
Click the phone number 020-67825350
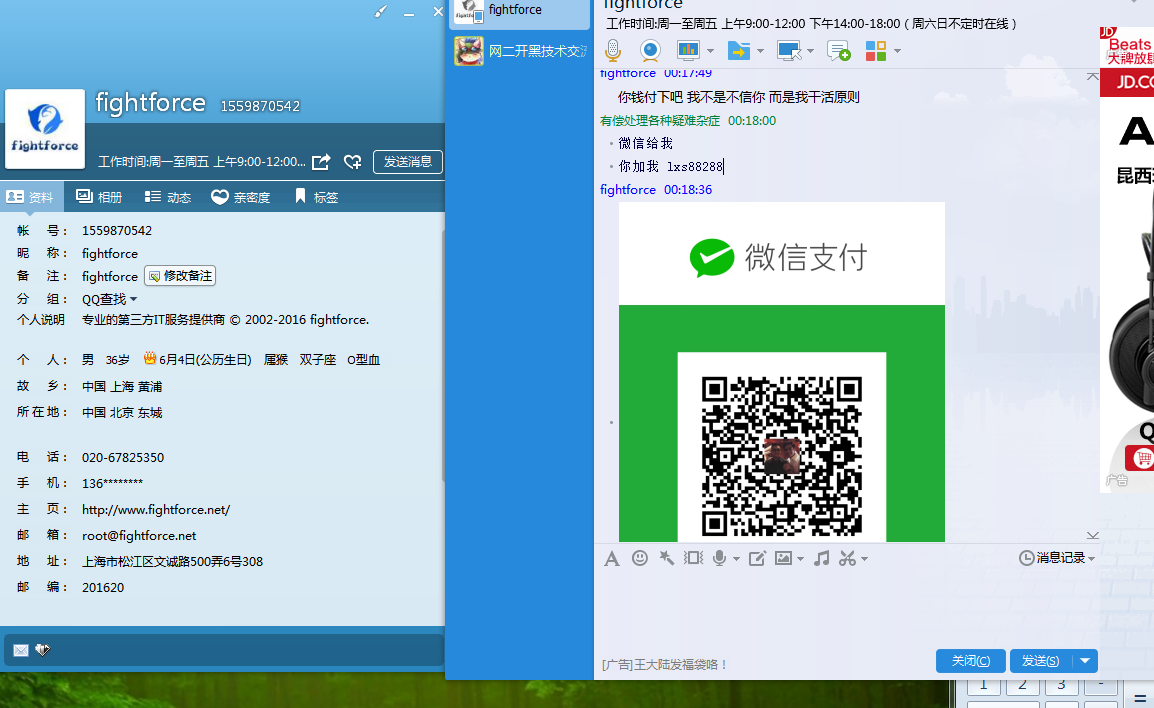[x=123, y=457]
